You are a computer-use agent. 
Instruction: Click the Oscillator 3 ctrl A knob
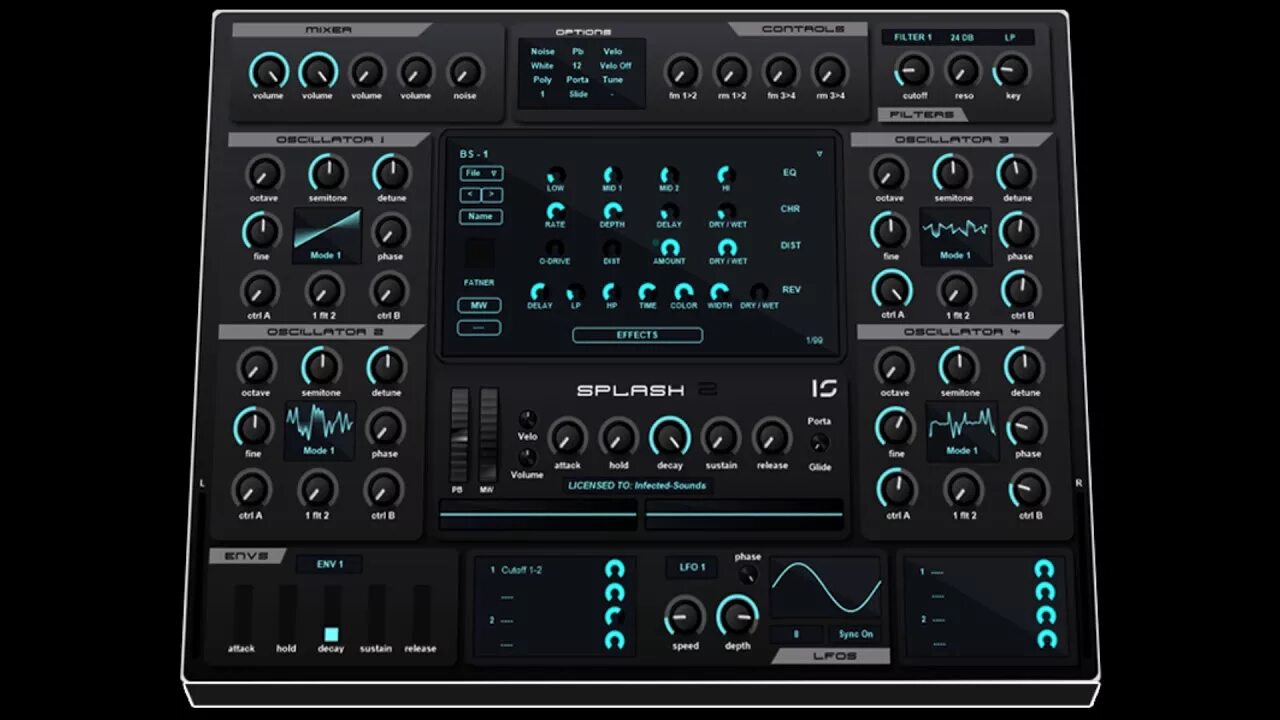(892, 291)
